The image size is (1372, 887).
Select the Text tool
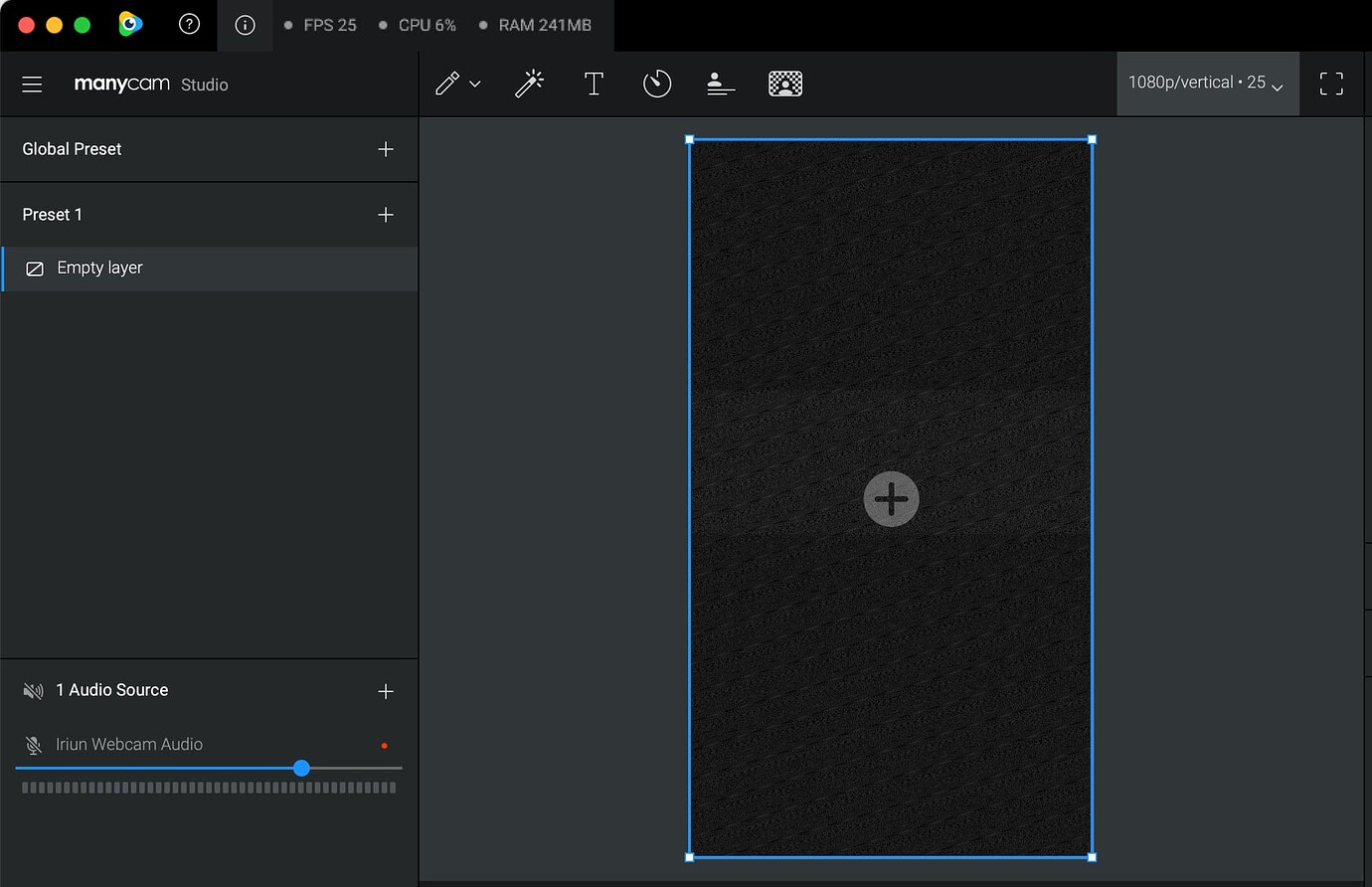point(594,84)
